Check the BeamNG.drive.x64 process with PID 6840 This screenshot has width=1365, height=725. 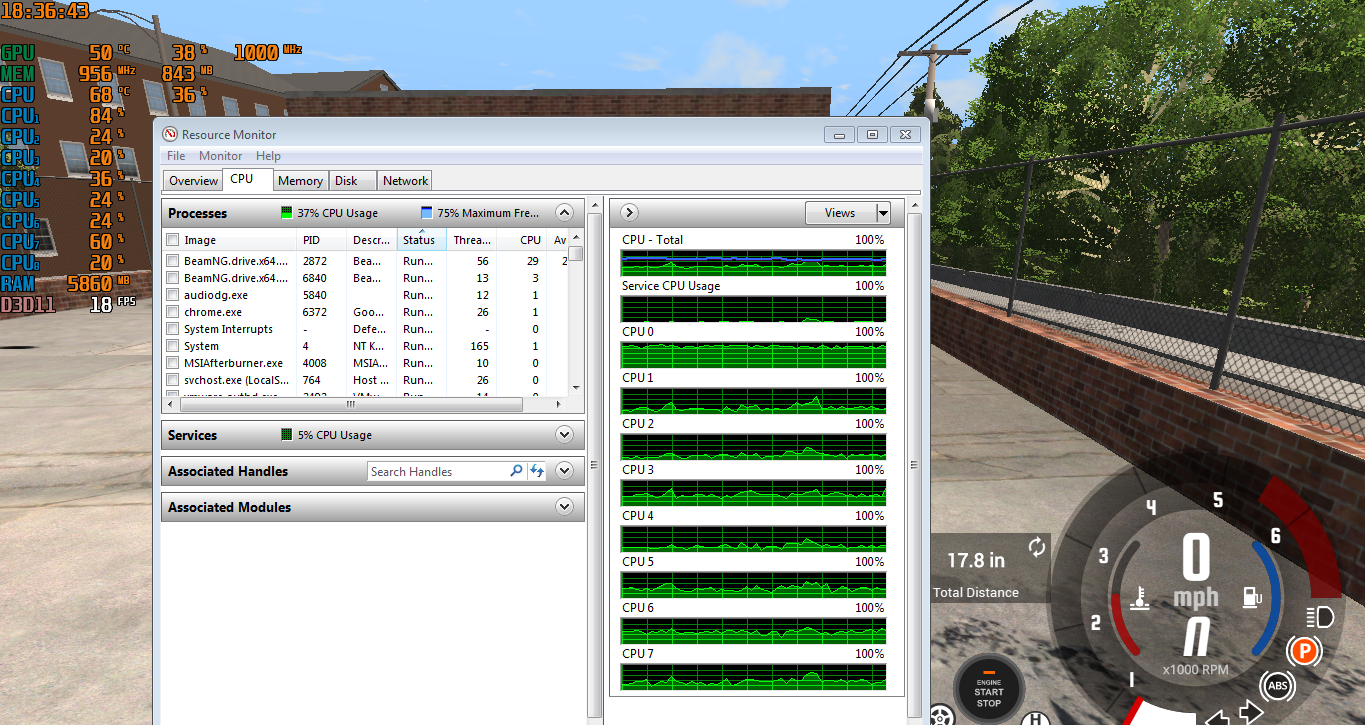click(173, 278)
